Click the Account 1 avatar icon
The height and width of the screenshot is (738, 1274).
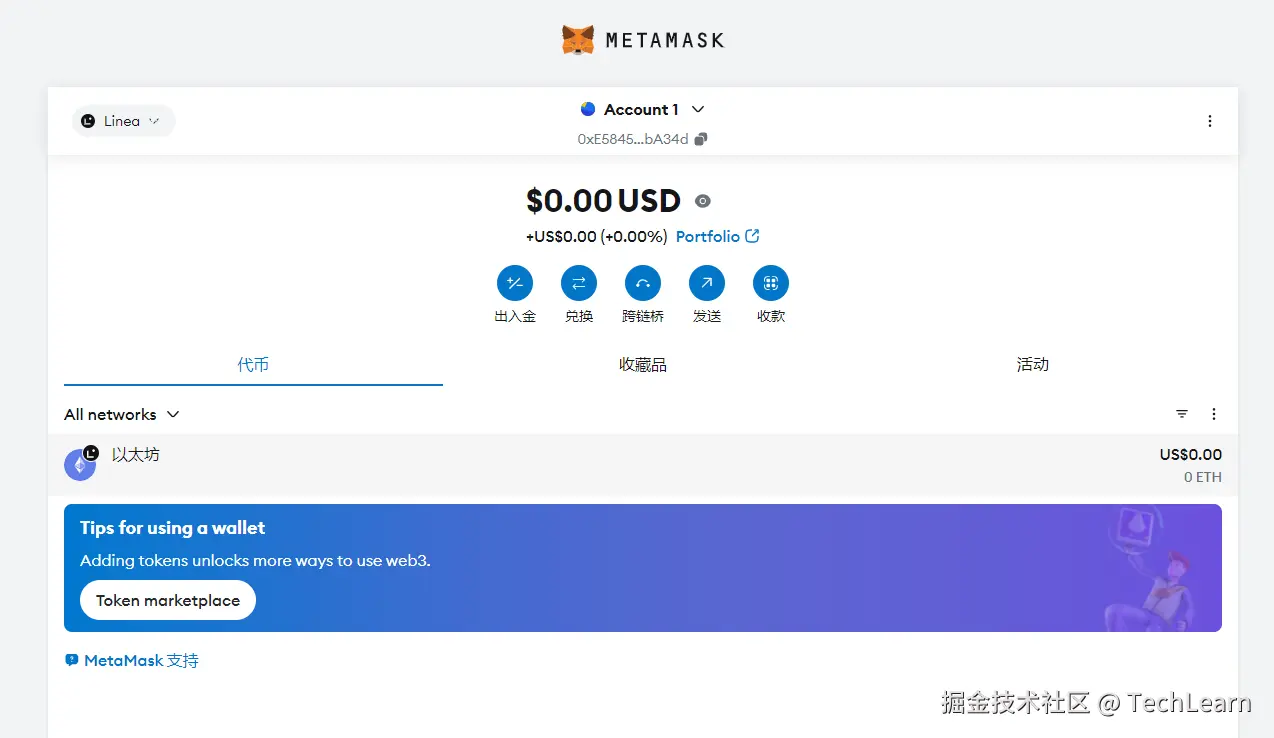point(588,109)
